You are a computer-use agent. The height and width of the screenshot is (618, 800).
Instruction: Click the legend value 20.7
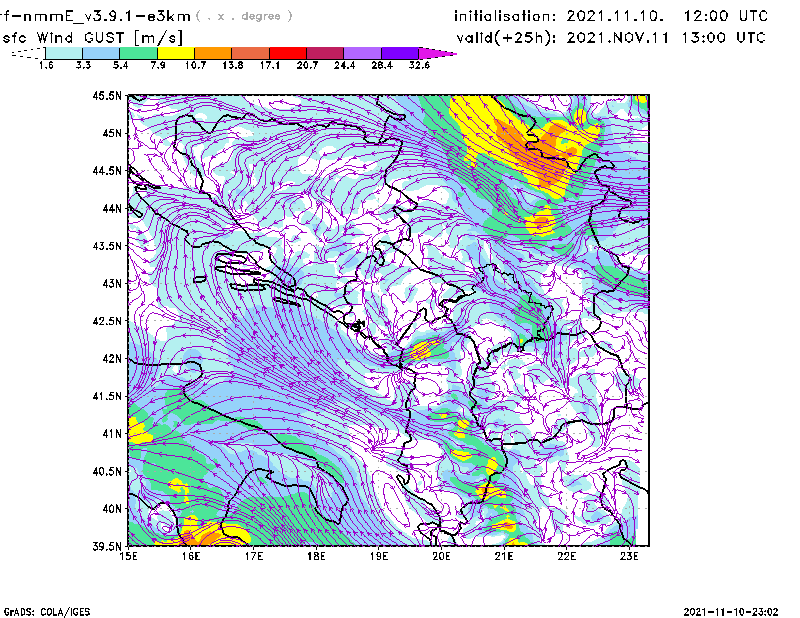pos(307,65)
